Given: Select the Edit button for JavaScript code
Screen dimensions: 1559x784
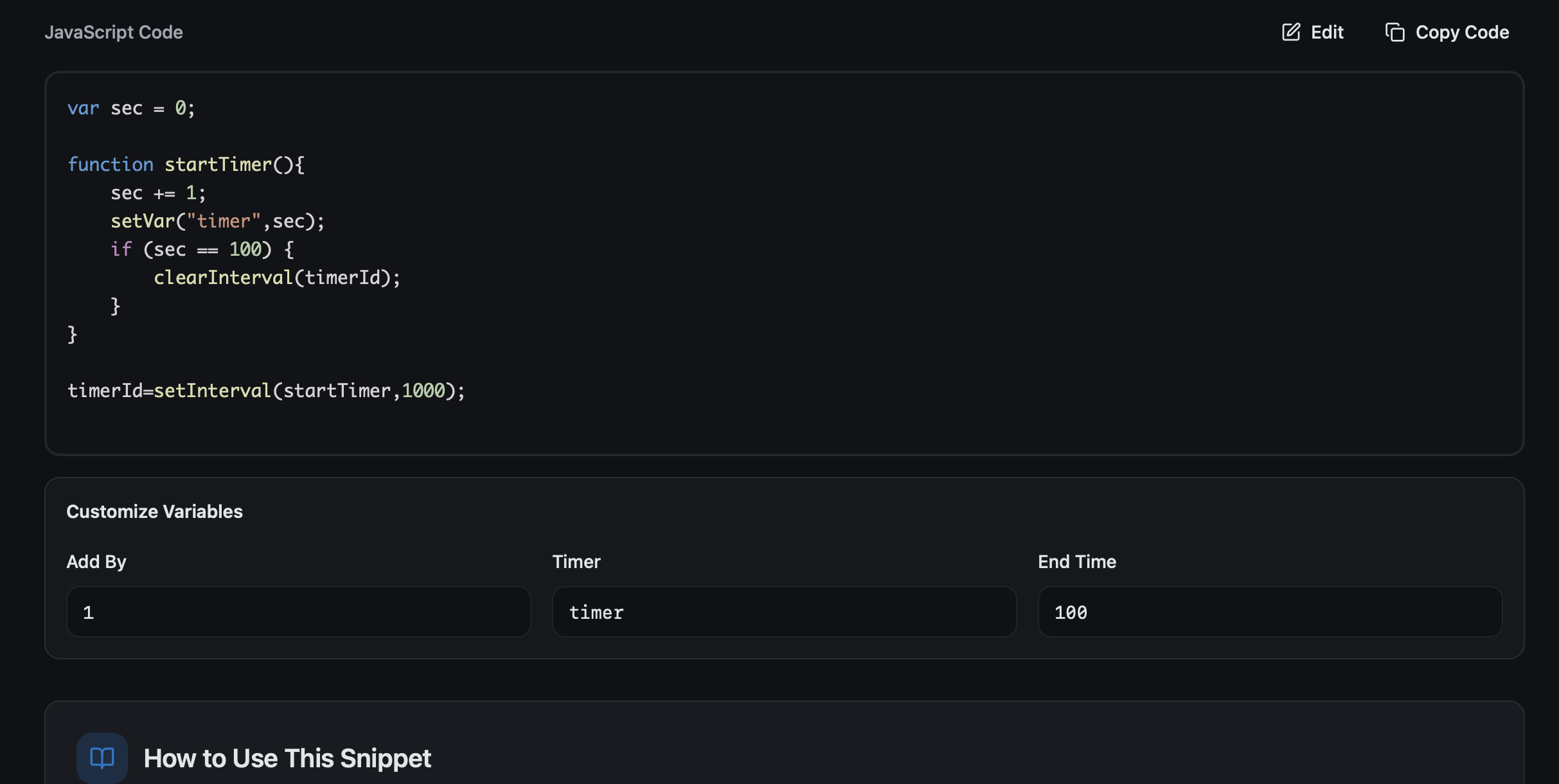Looking at the screenshot, I should pos(1313,31).
